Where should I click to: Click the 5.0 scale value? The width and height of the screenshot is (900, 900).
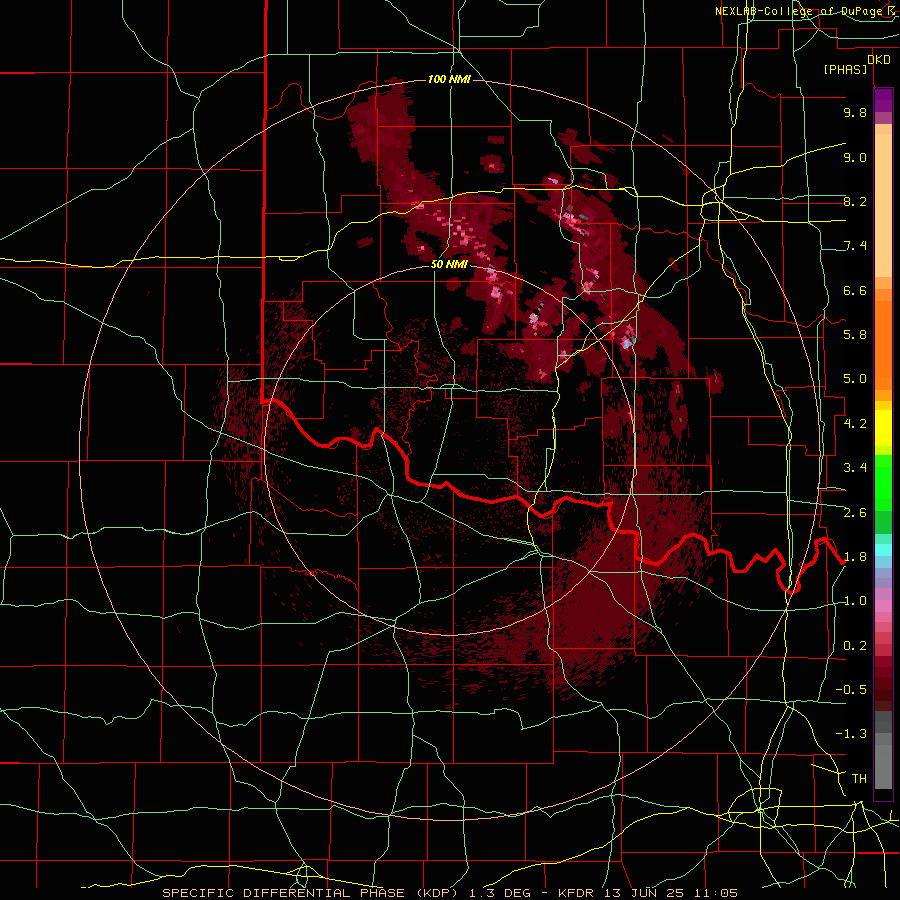855,379
